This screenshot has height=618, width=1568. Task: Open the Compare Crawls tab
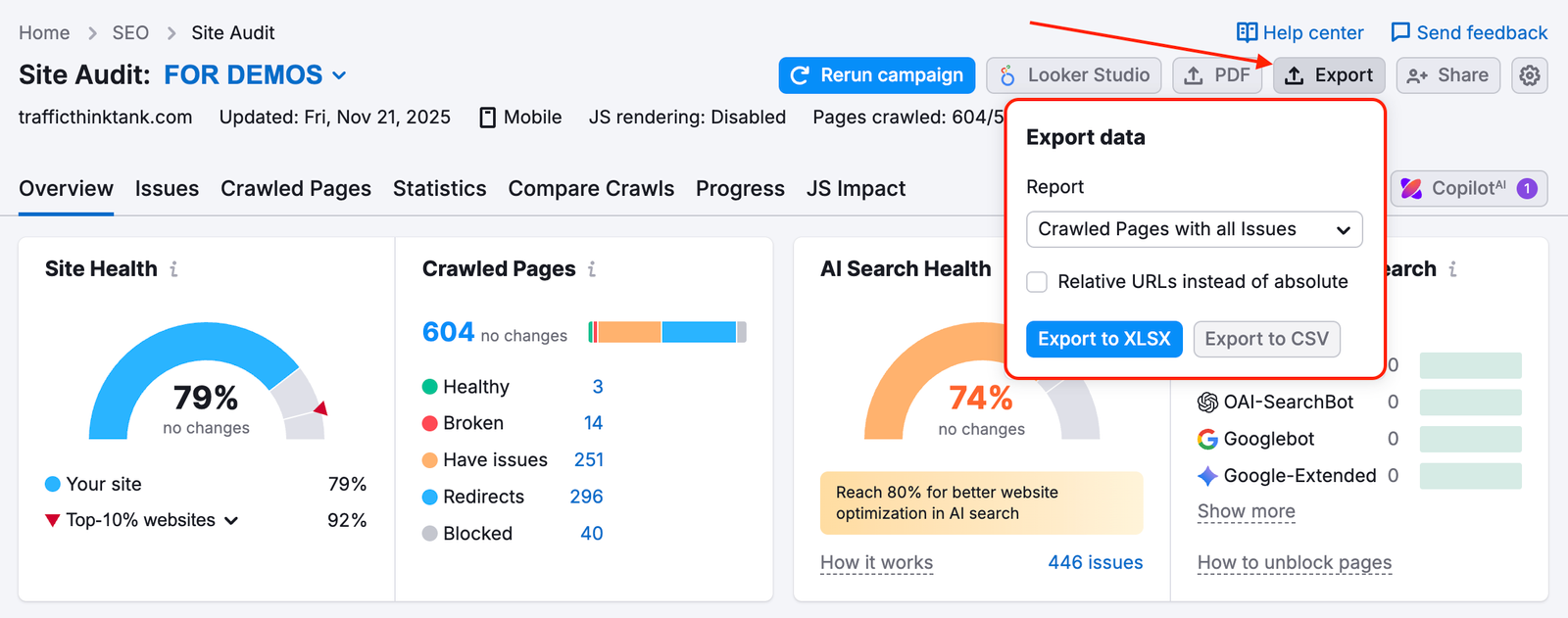[591, 188]
